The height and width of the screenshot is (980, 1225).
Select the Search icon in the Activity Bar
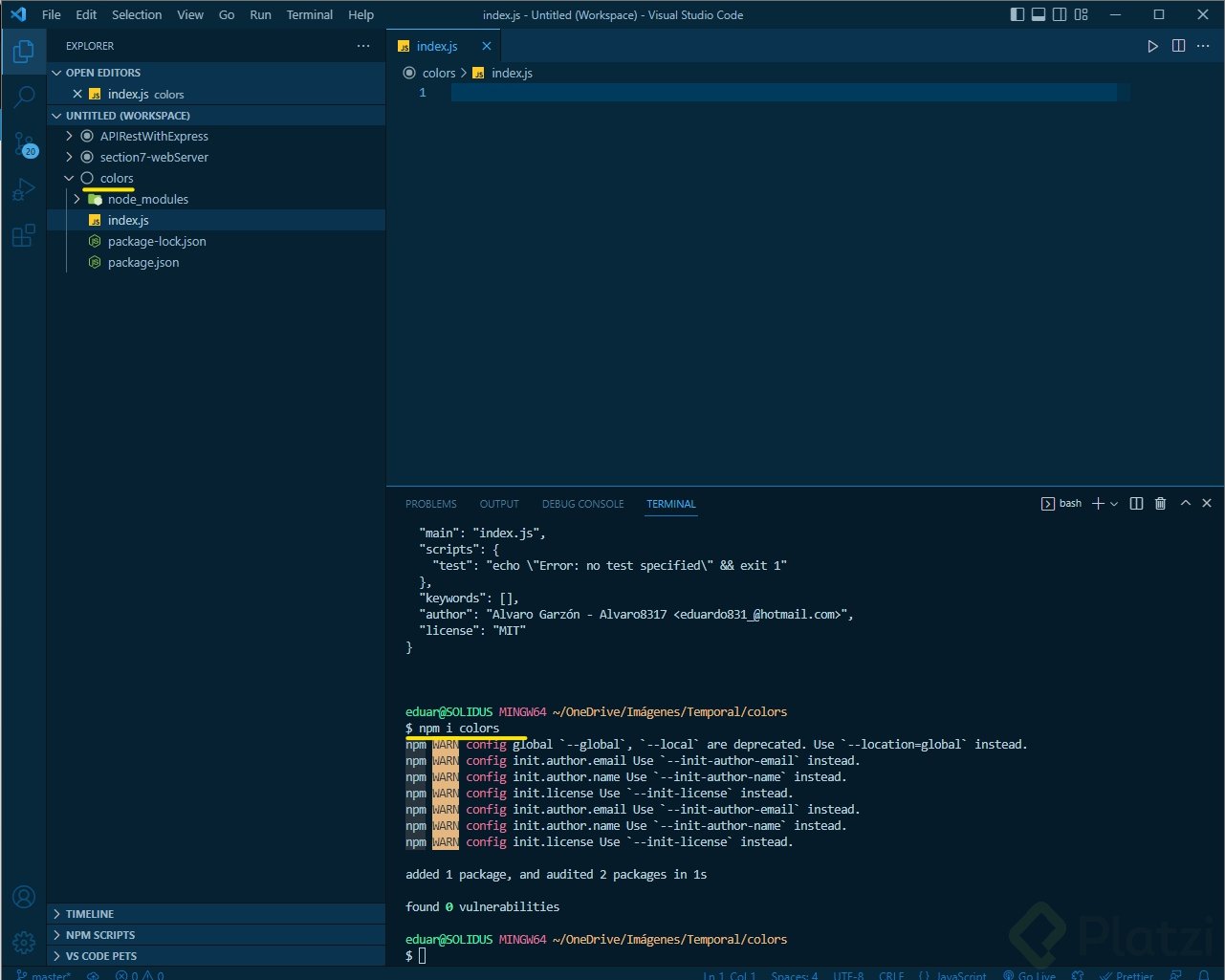[x=24, y=97]
